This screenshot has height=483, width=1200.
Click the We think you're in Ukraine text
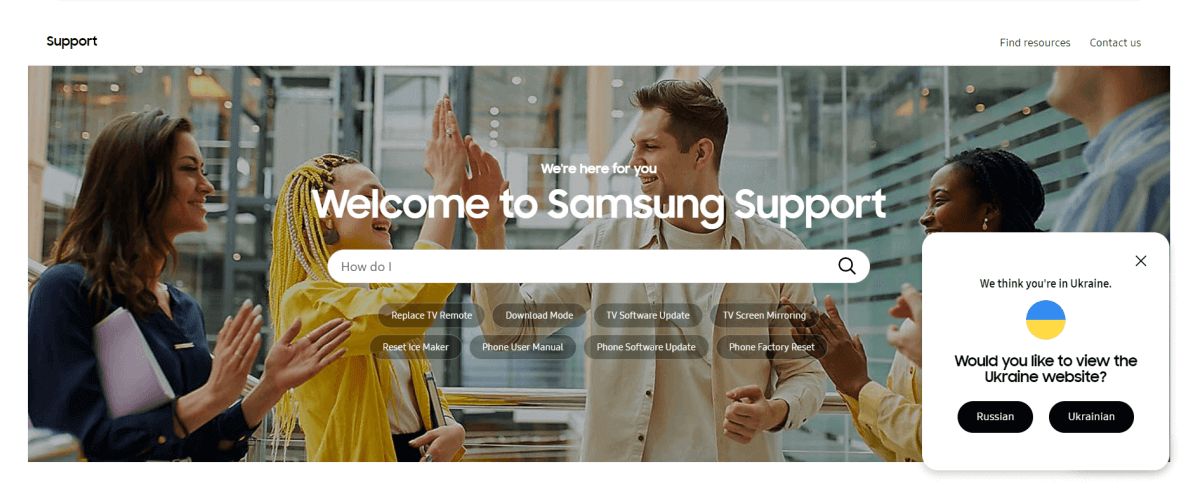(1046, 284)
